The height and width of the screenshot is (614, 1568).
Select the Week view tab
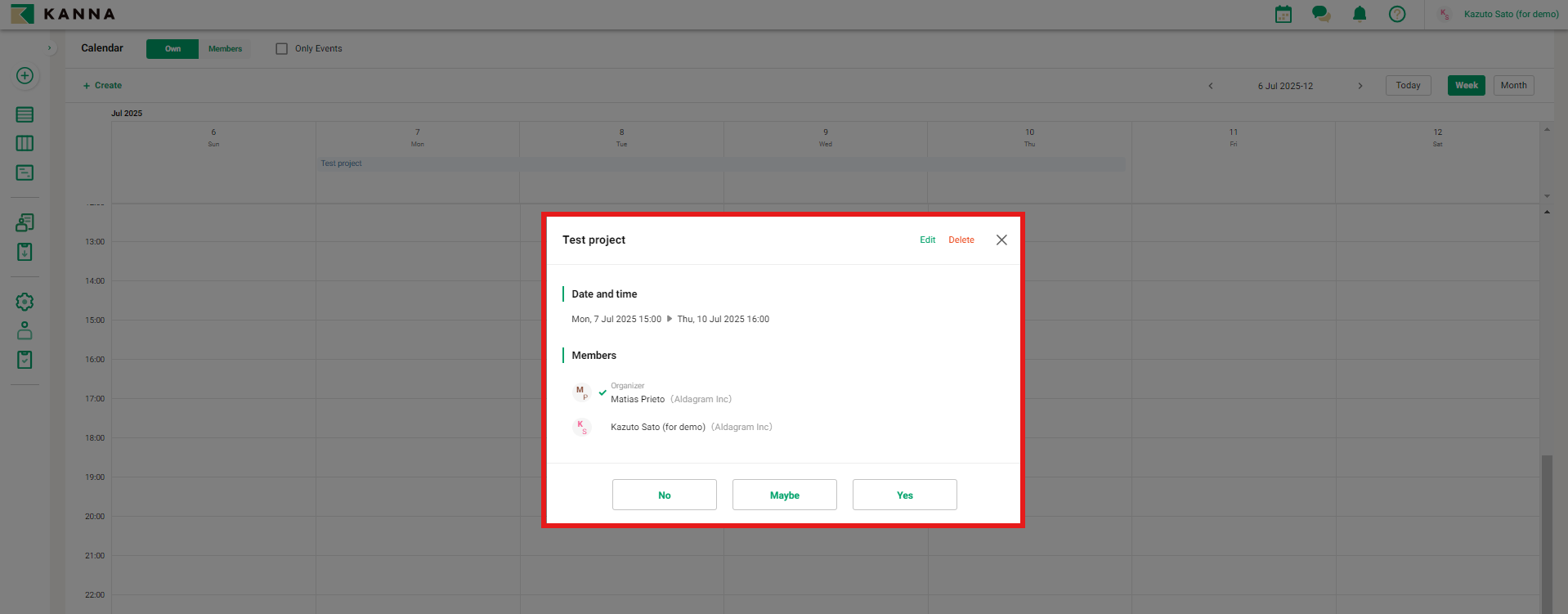(x=1466, y=86)
